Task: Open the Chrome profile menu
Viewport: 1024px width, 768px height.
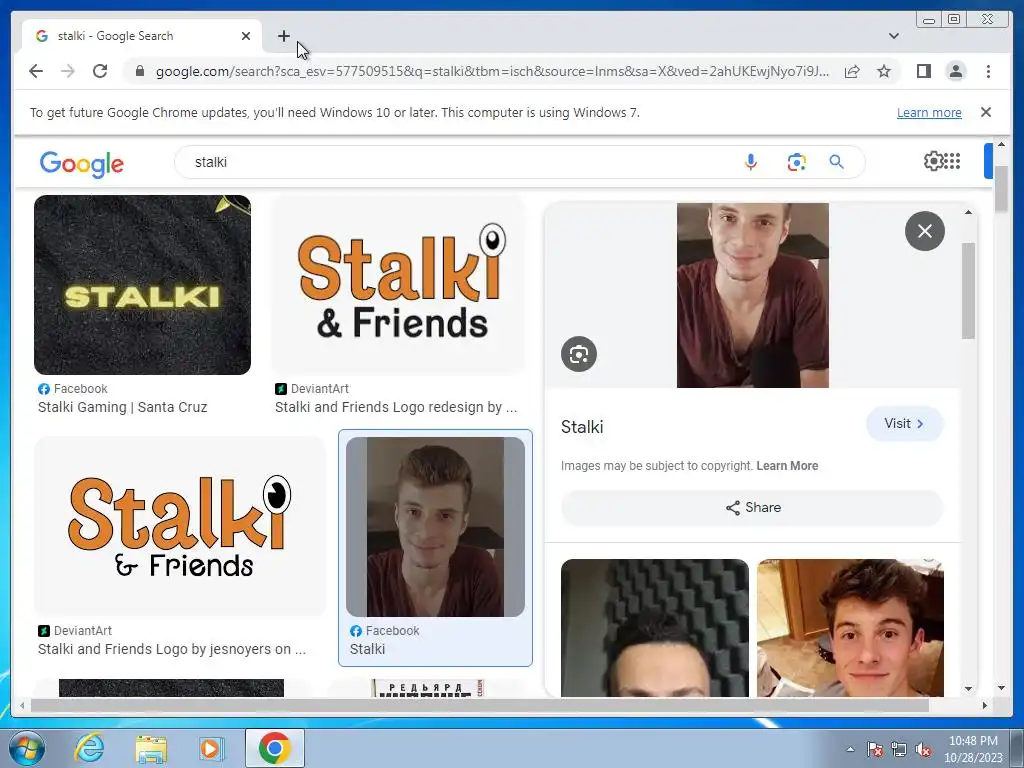Action: pos(955,71)
